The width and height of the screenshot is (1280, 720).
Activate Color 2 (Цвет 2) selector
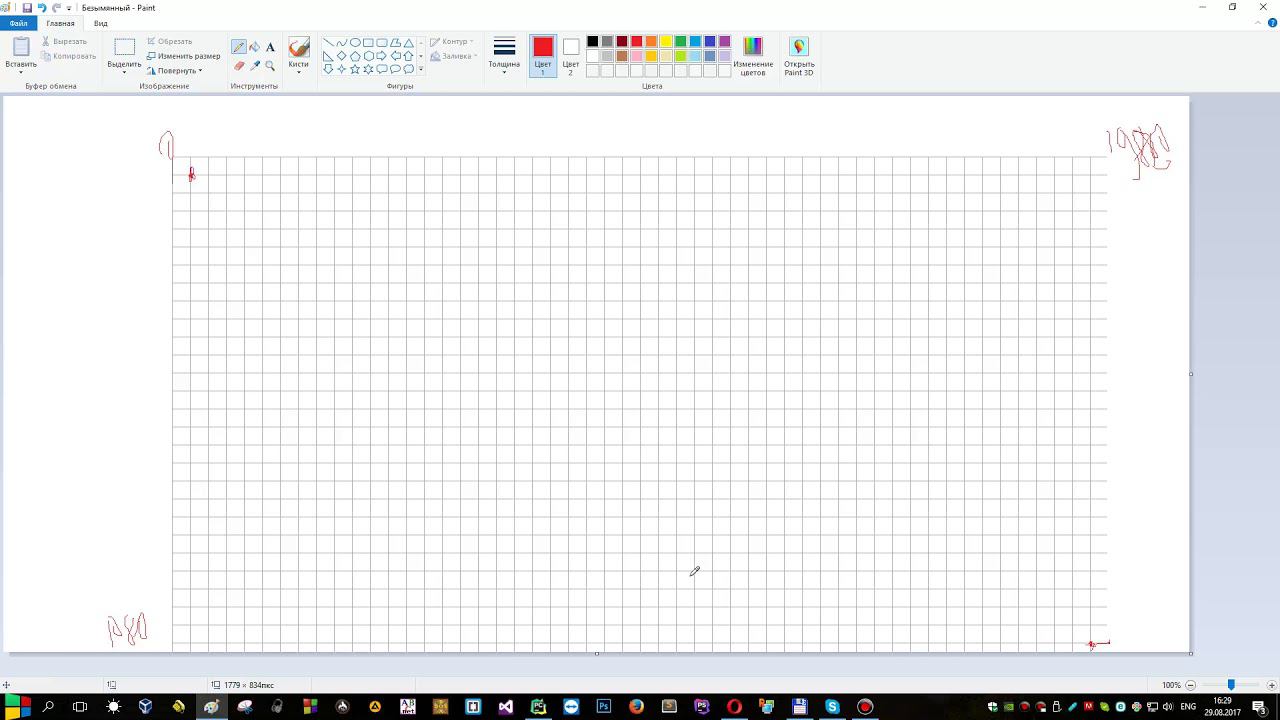pyautogui.click(x=571, y=56)
